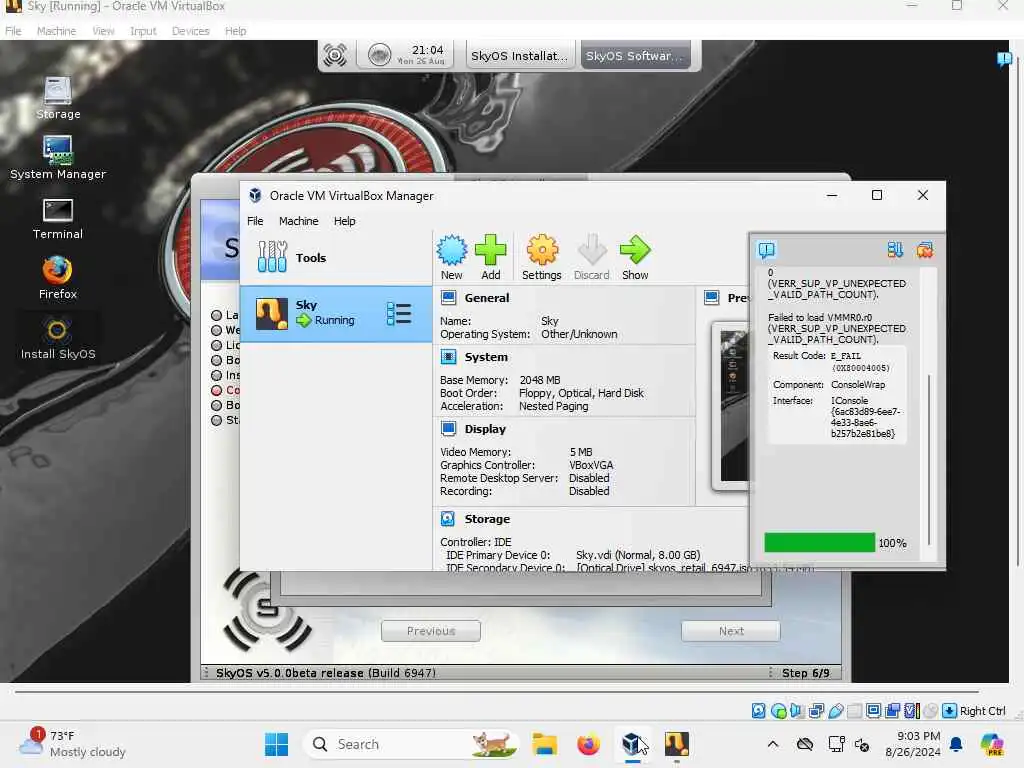Click the notification panel scrollbar

pos(929,460)
